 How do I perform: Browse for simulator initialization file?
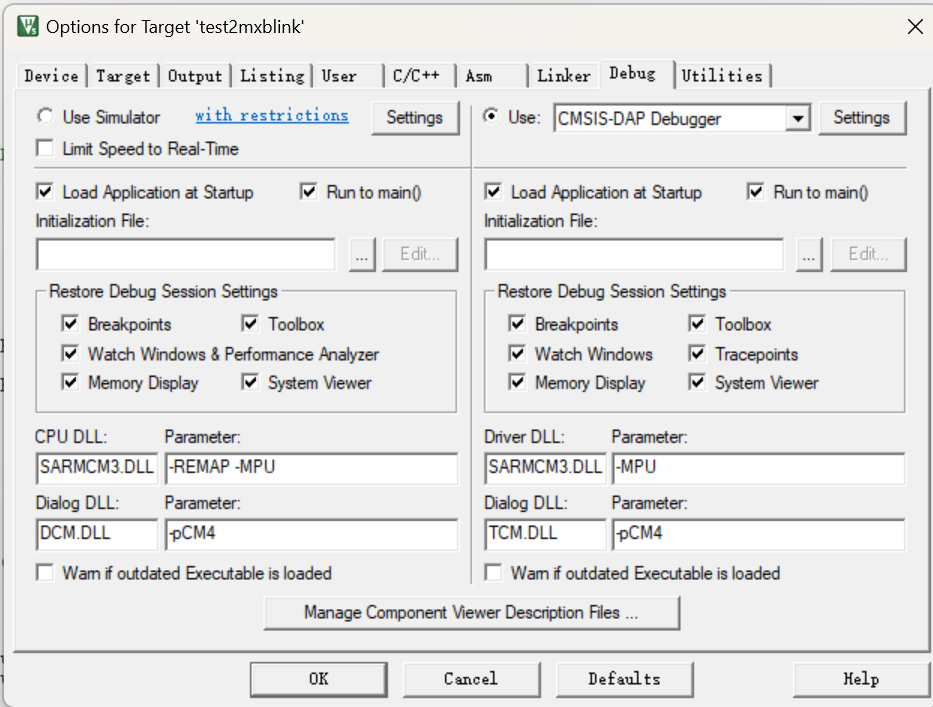pos(362,255)
